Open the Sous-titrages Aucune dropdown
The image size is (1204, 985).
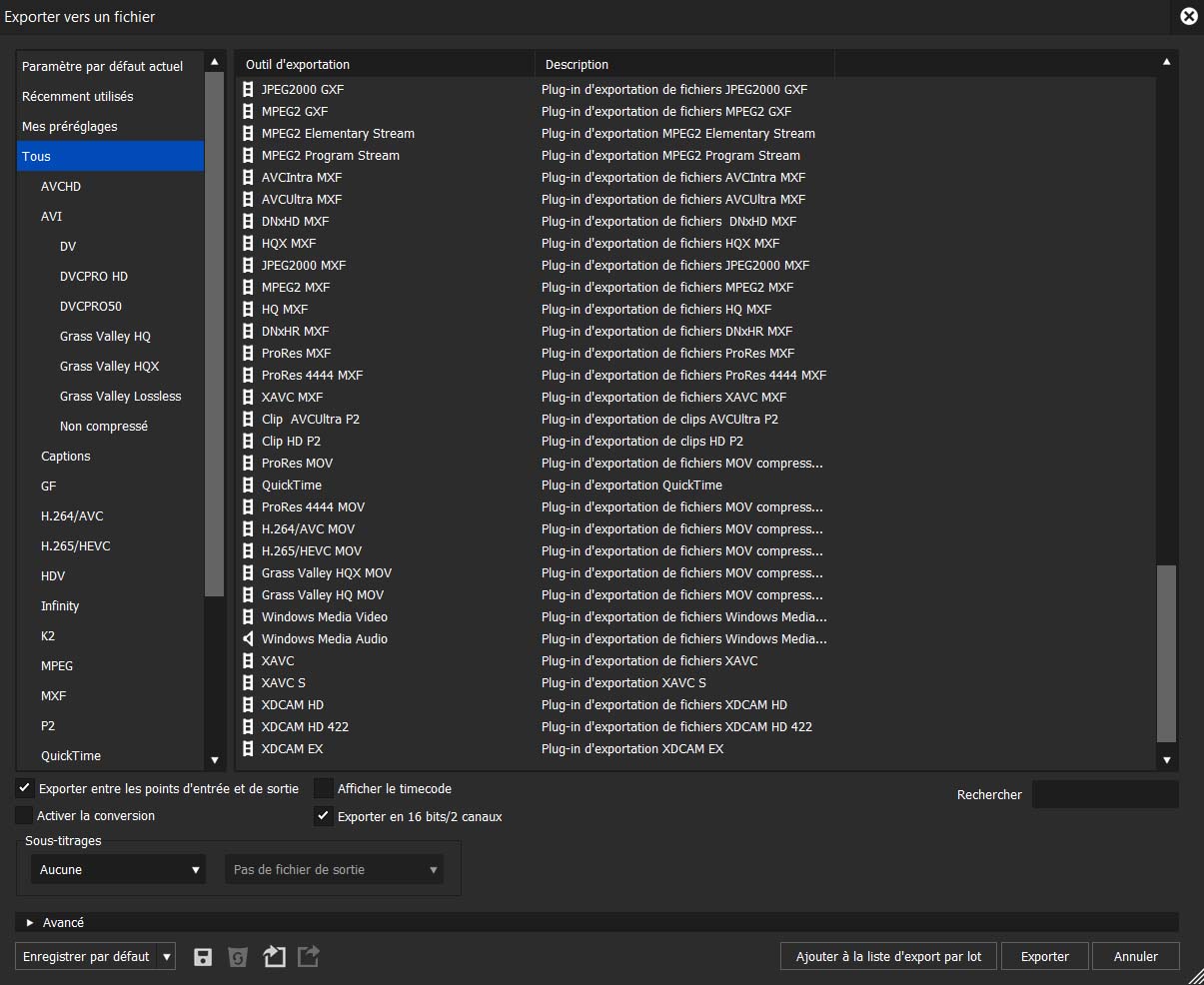click(118, 869)
